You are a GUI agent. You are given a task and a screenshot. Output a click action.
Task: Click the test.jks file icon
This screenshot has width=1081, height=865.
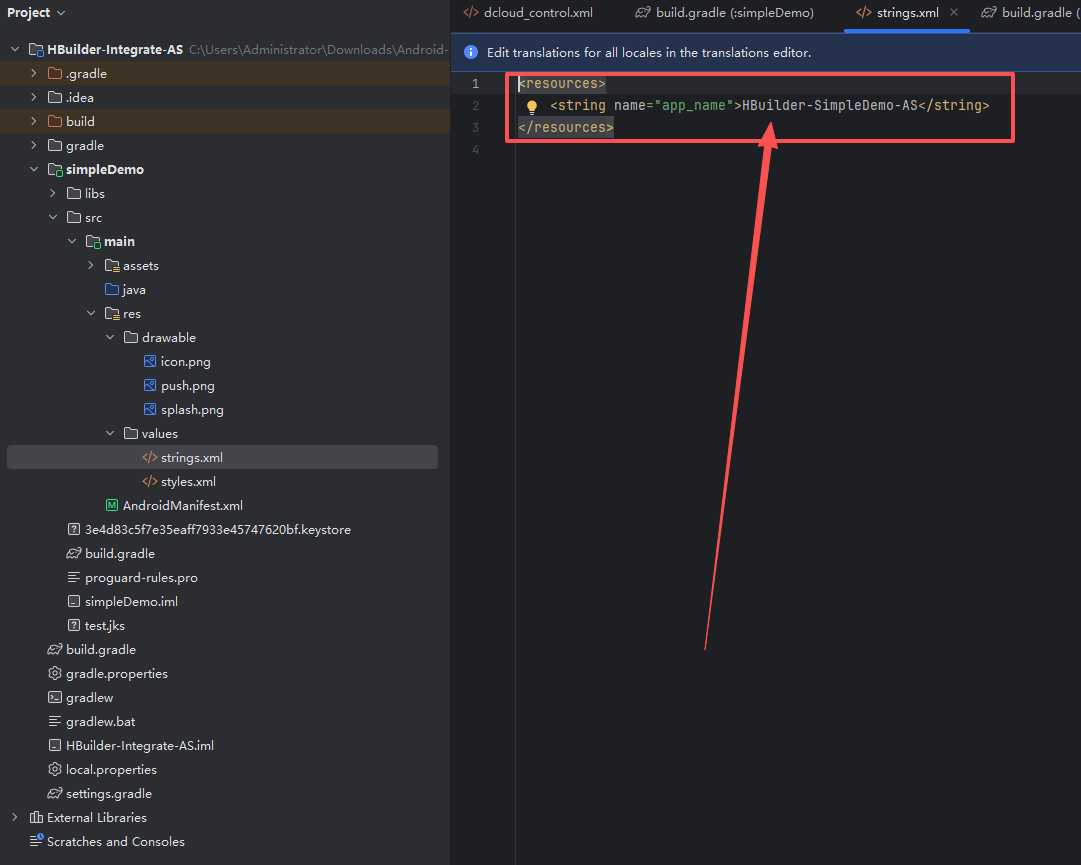click(74, 625)
